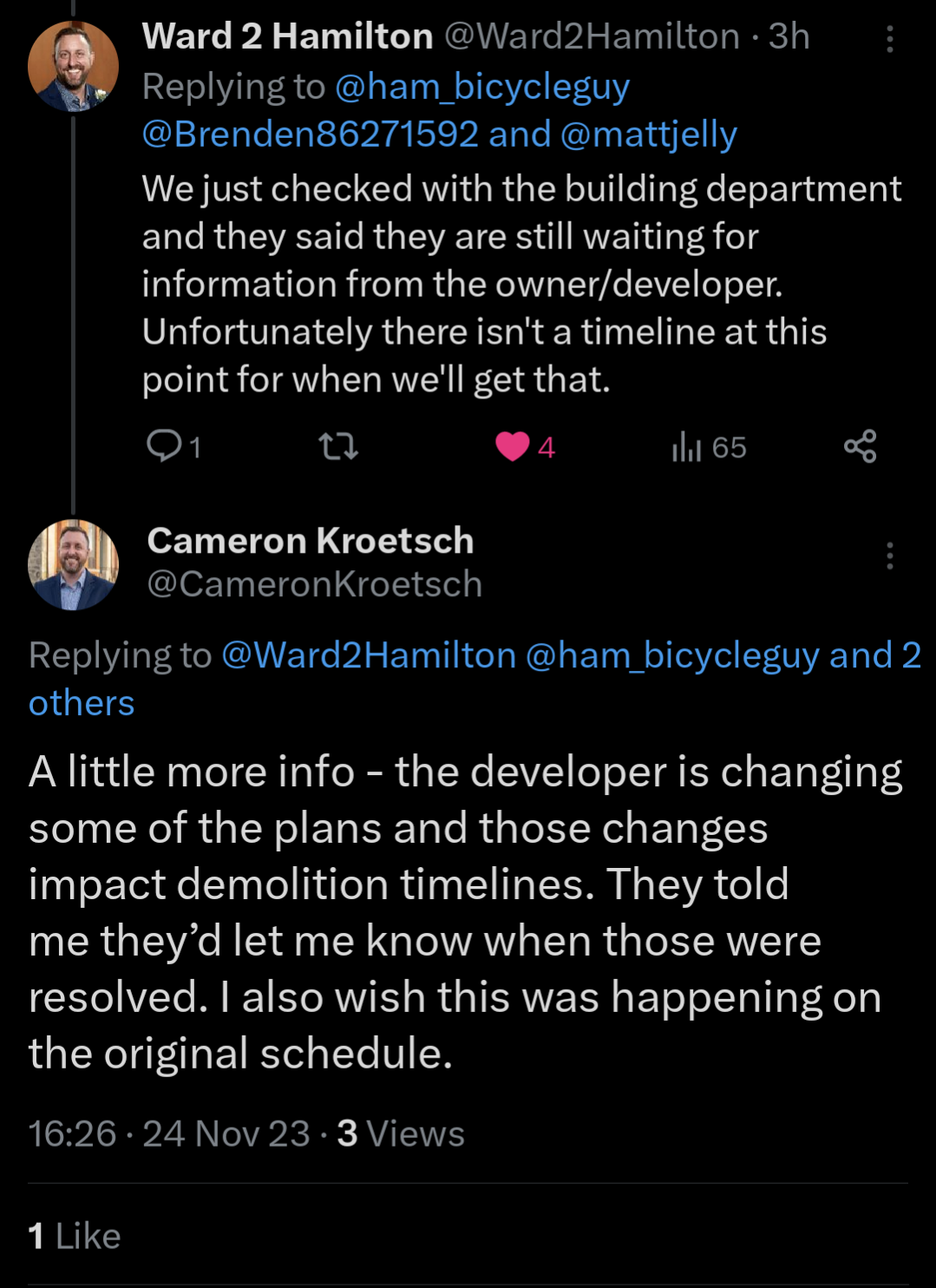The height and width of the screenshot is (1288, 936).
Task: Open Cameron Kroetsch profile picture
Action: pos(73,564)
